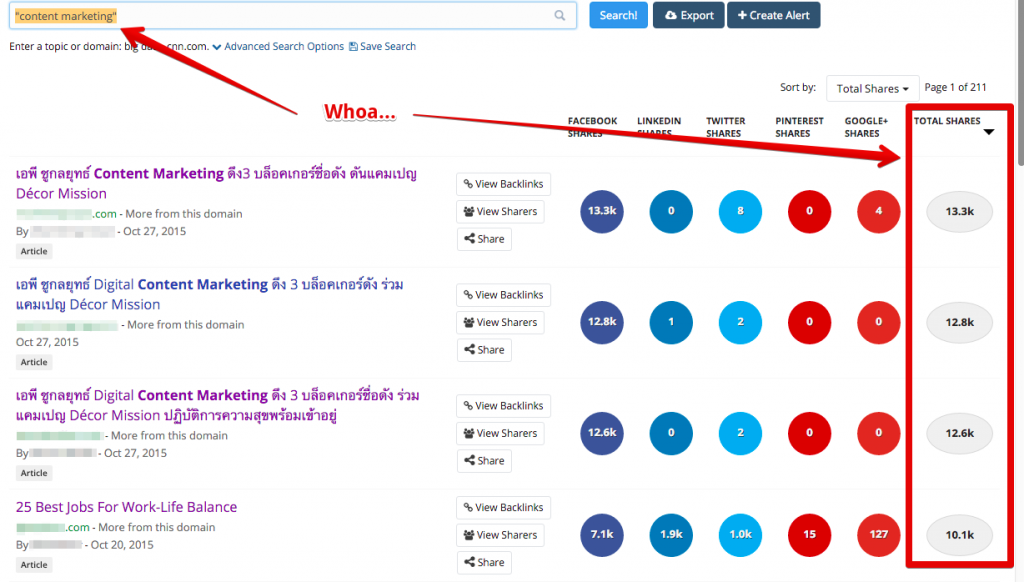Click View Backlinks for the third article
The image size is (1024, 582).
(503, 406)
